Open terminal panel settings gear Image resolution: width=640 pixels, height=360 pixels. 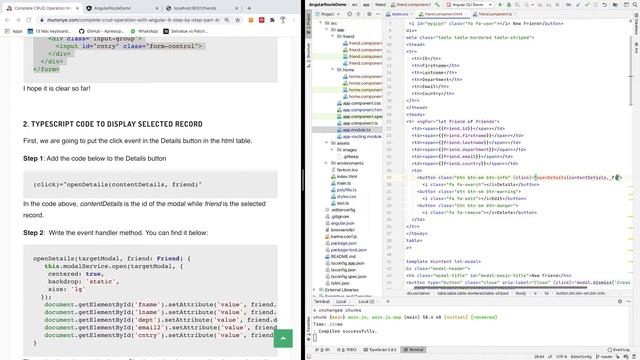tap(620, 301)
